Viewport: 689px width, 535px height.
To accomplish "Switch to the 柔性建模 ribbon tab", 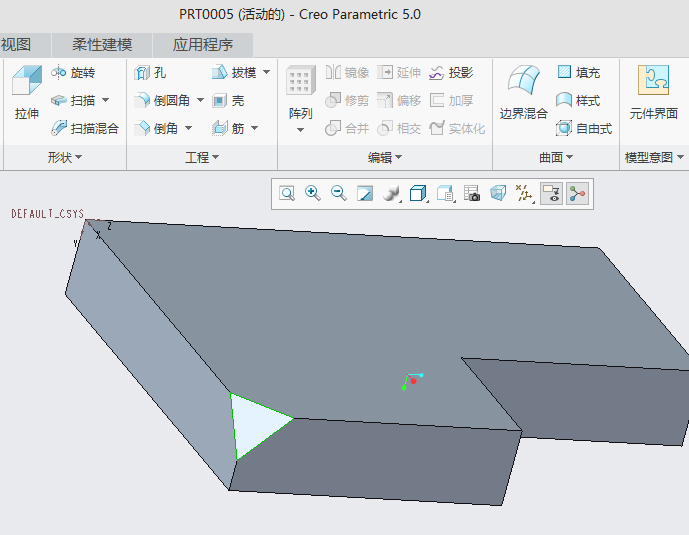I will (x=102, y=45).
